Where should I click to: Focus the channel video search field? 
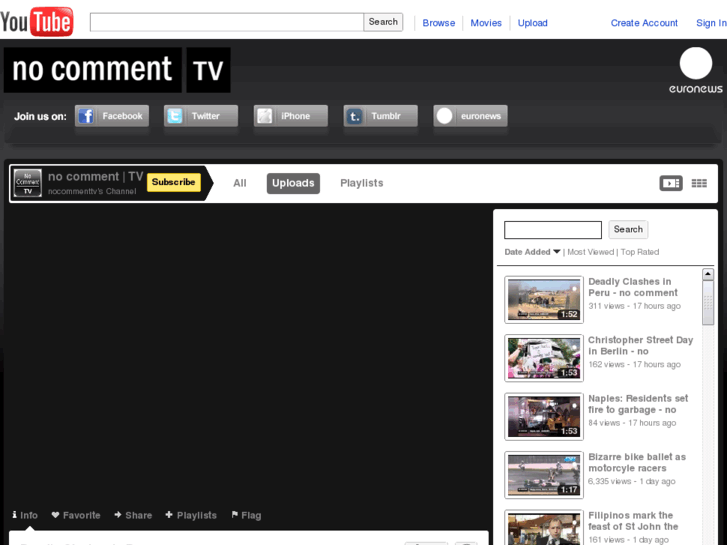tap(553, 230)
